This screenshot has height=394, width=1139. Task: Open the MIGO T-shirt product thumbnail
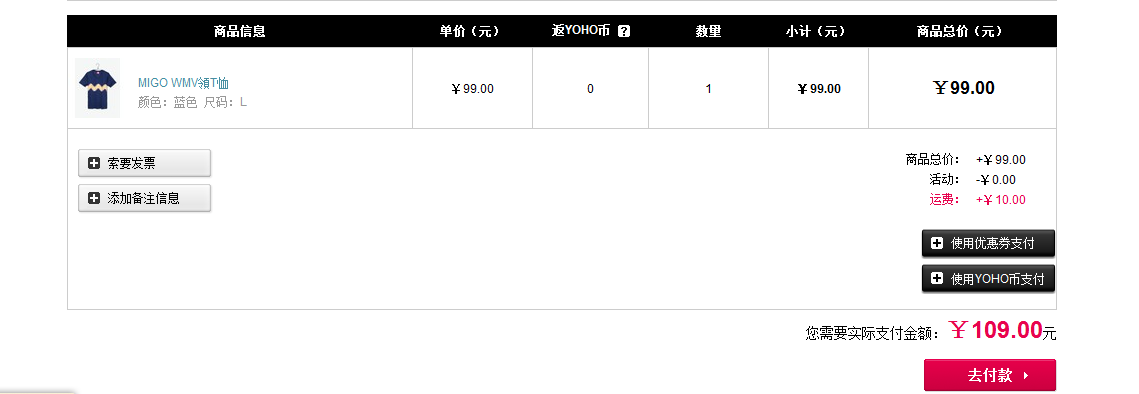(x=97, y=88)
